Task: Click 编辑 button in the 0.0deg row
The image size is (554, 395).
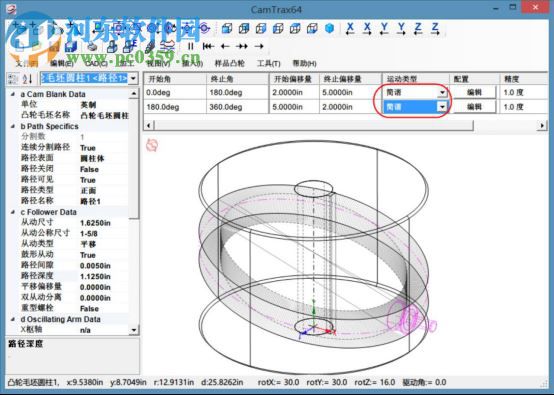Action: pos(474,93)
